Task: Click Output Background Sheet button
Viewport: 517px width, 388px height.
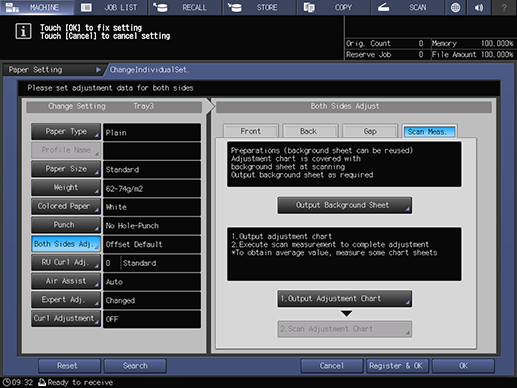Action: (345, 205)
